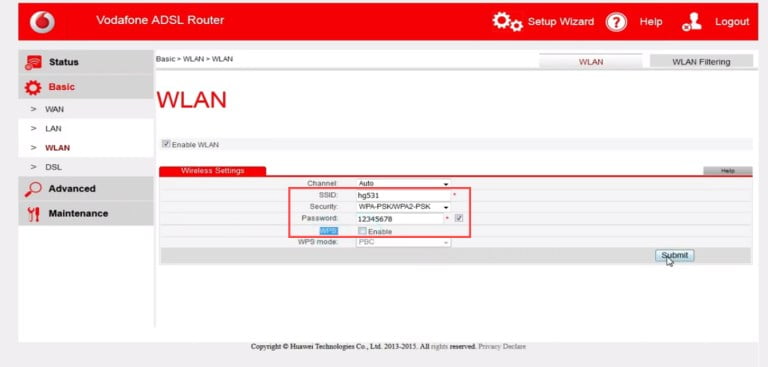Open the Maintenance menu section

(86, 214)
